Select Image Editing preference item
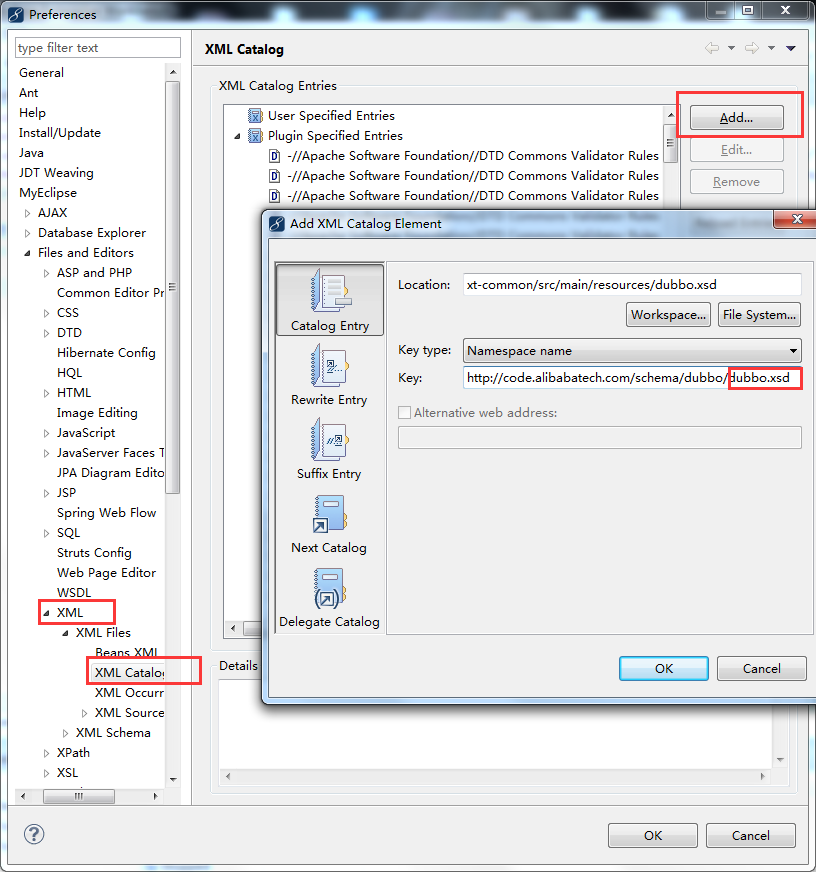This screenshot has width=816, height=872. (97, 413)
